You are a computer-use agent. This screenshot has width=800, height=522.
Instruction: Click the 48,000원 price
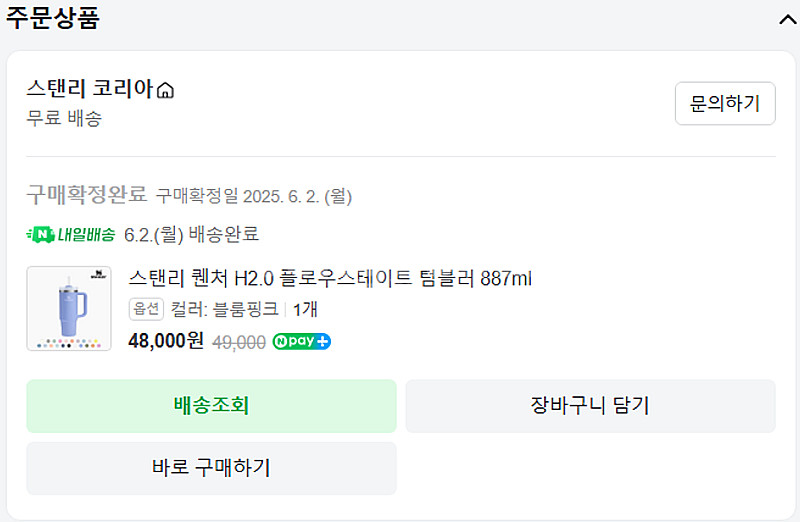(x=166, y=341)
